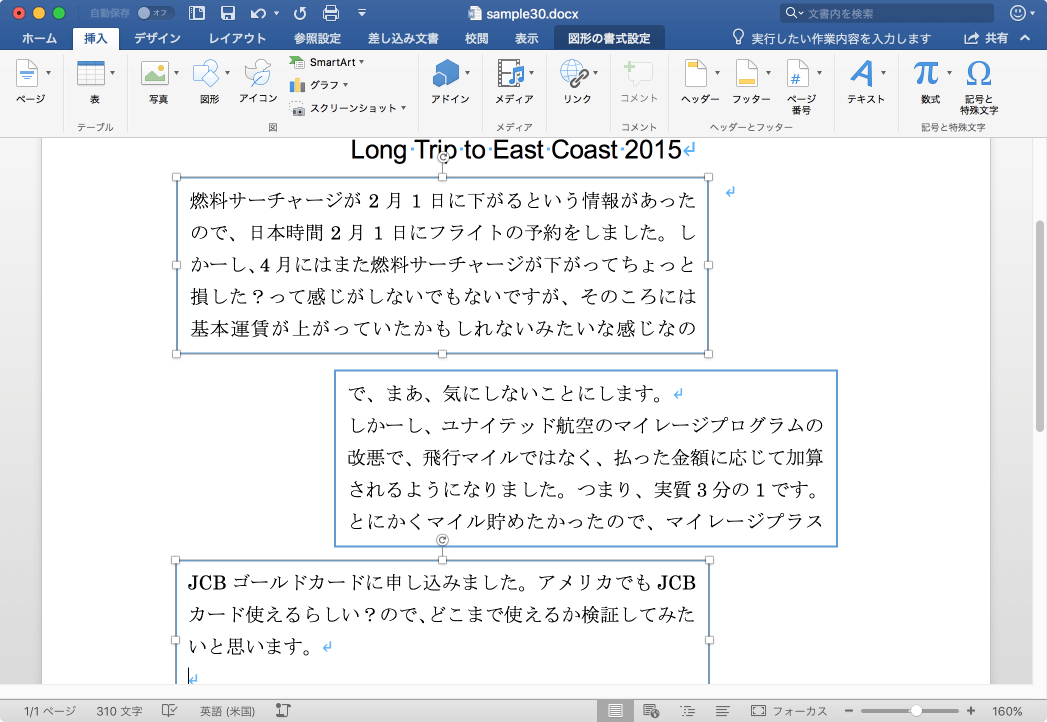Open the 図形 dropdown arrow
This screenshot has width=1047, height=722.
[228, 72]
